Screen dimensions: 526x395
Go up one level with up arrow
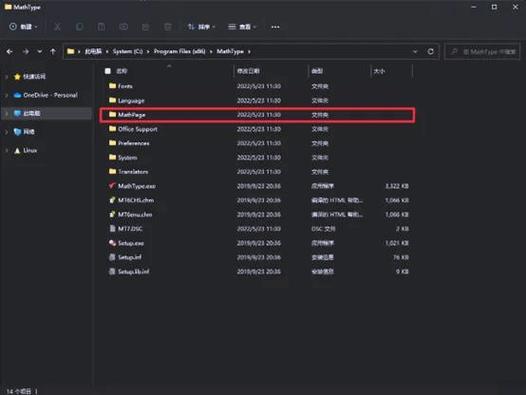(x=53, y=52)
